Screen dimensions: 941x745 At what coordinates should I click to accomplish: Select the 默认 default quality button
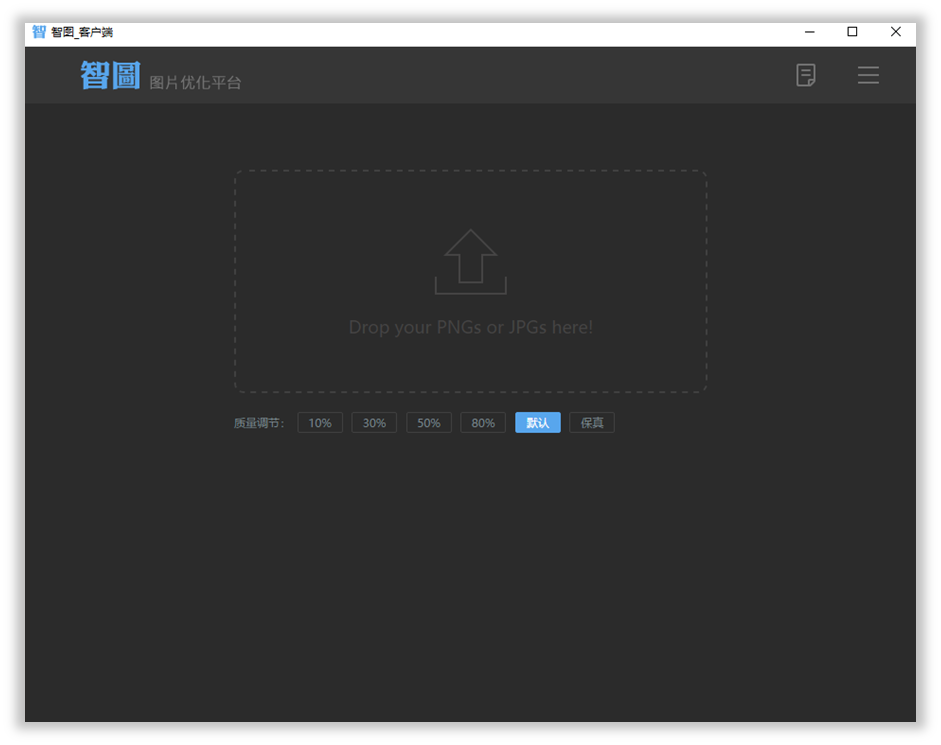(538, 423)
